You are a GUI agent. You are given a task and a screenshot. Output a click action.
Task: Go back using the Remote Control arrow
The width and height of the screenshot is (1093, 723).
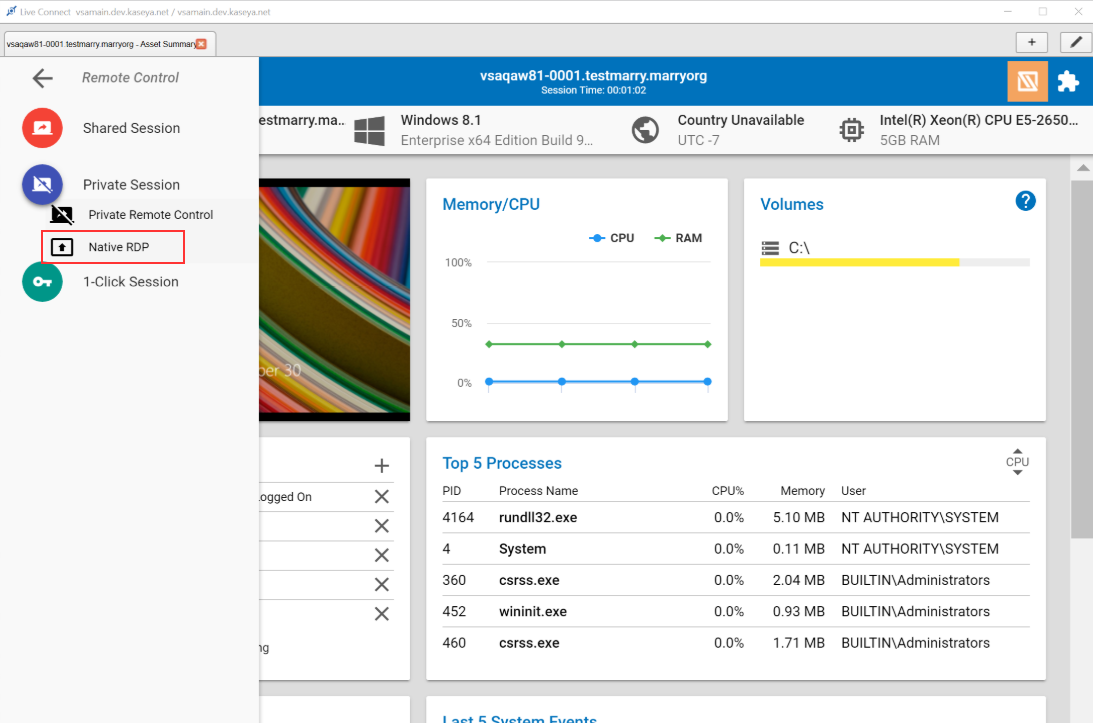(x=43, y=78)
